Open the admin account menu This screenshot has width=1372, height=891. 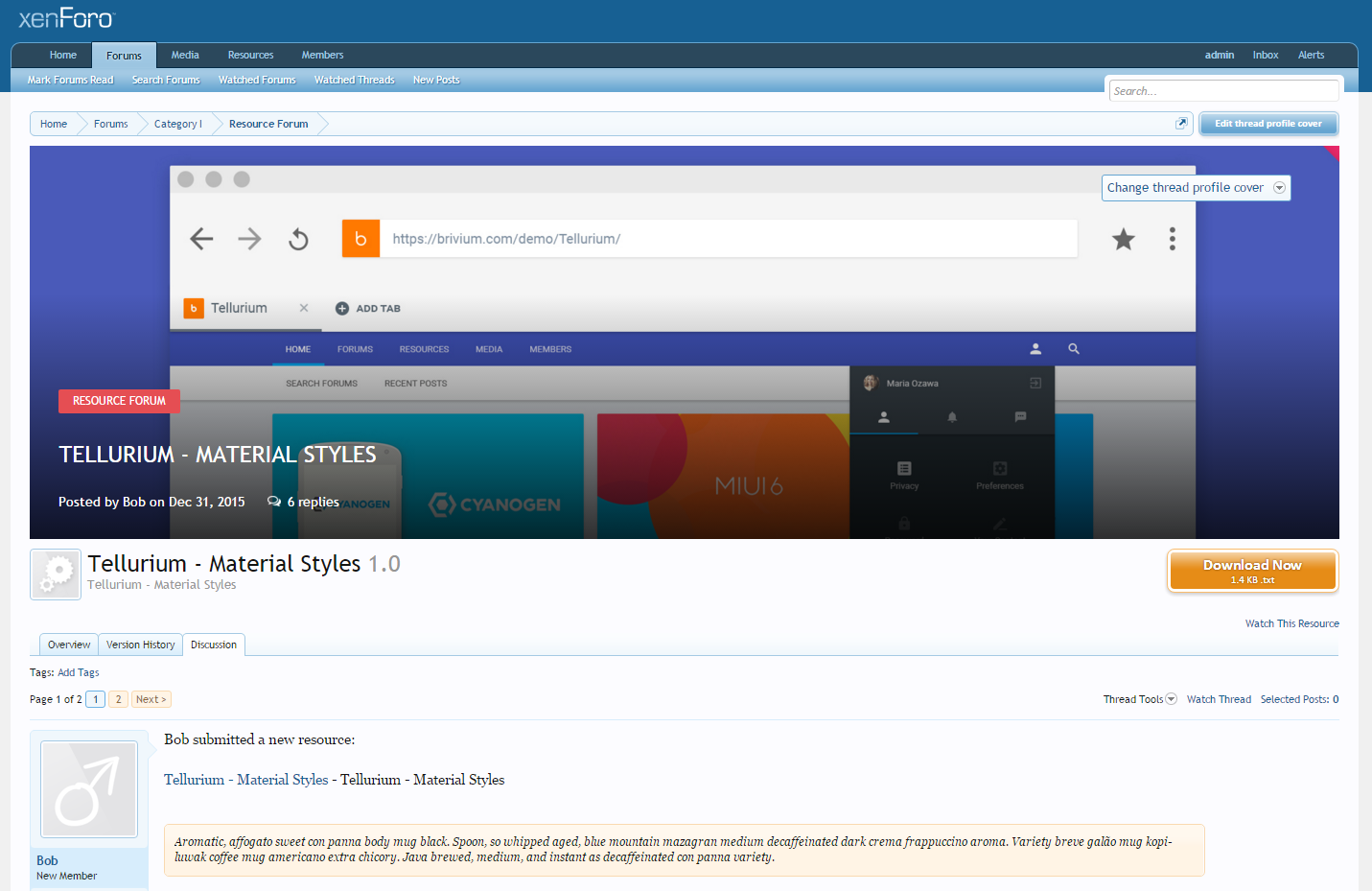pyautogui.click(x=1219, y=55)
